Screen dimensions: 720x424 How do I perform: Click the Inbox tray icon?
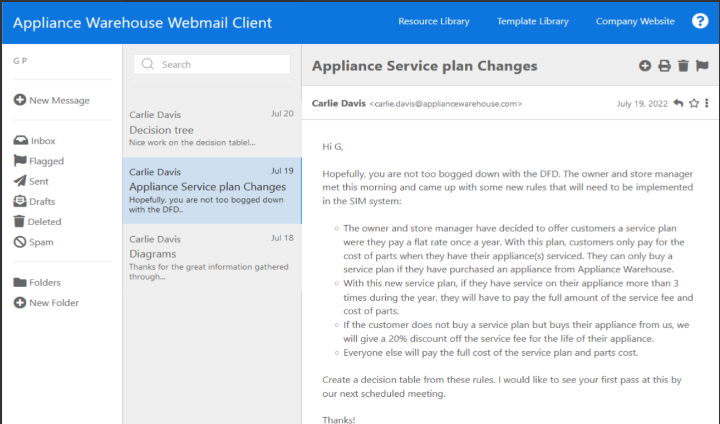(x=21, y=140)
